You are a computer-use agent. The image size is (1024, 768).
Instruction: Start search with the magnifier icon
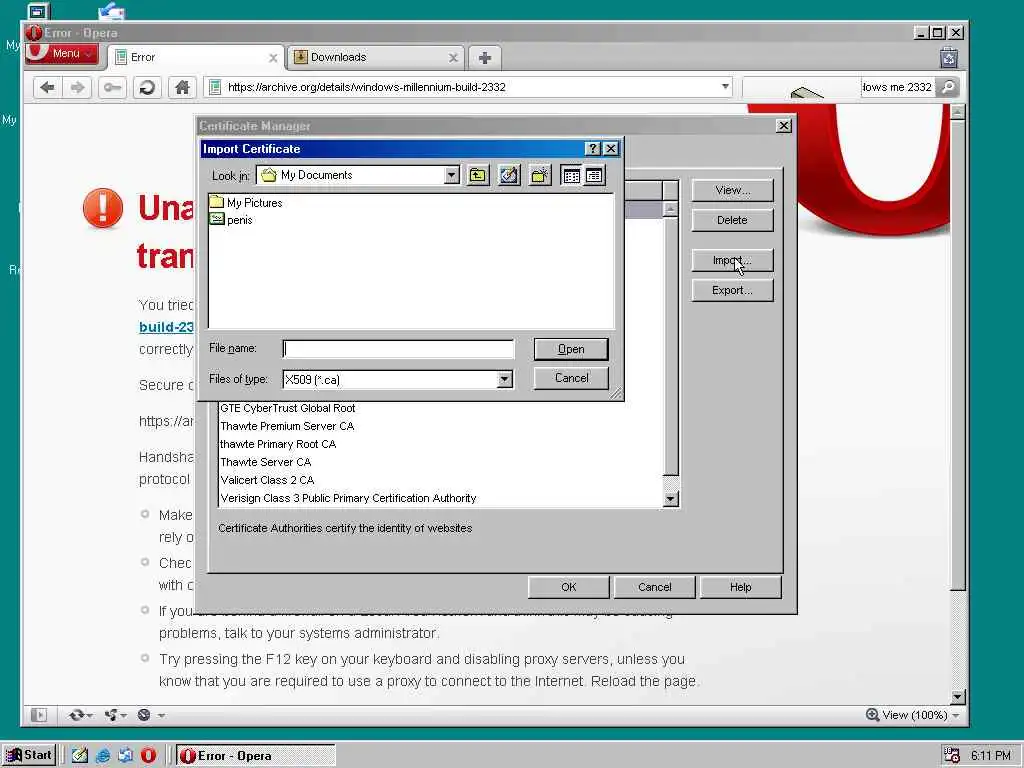point(948,87)
